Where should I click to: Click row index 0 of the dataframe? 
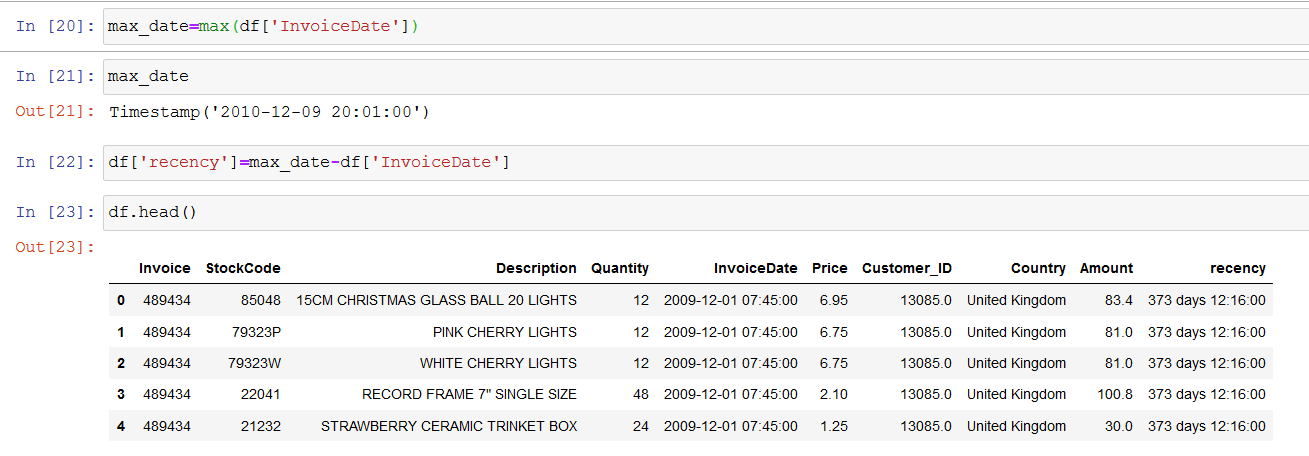tap(121, 300)
